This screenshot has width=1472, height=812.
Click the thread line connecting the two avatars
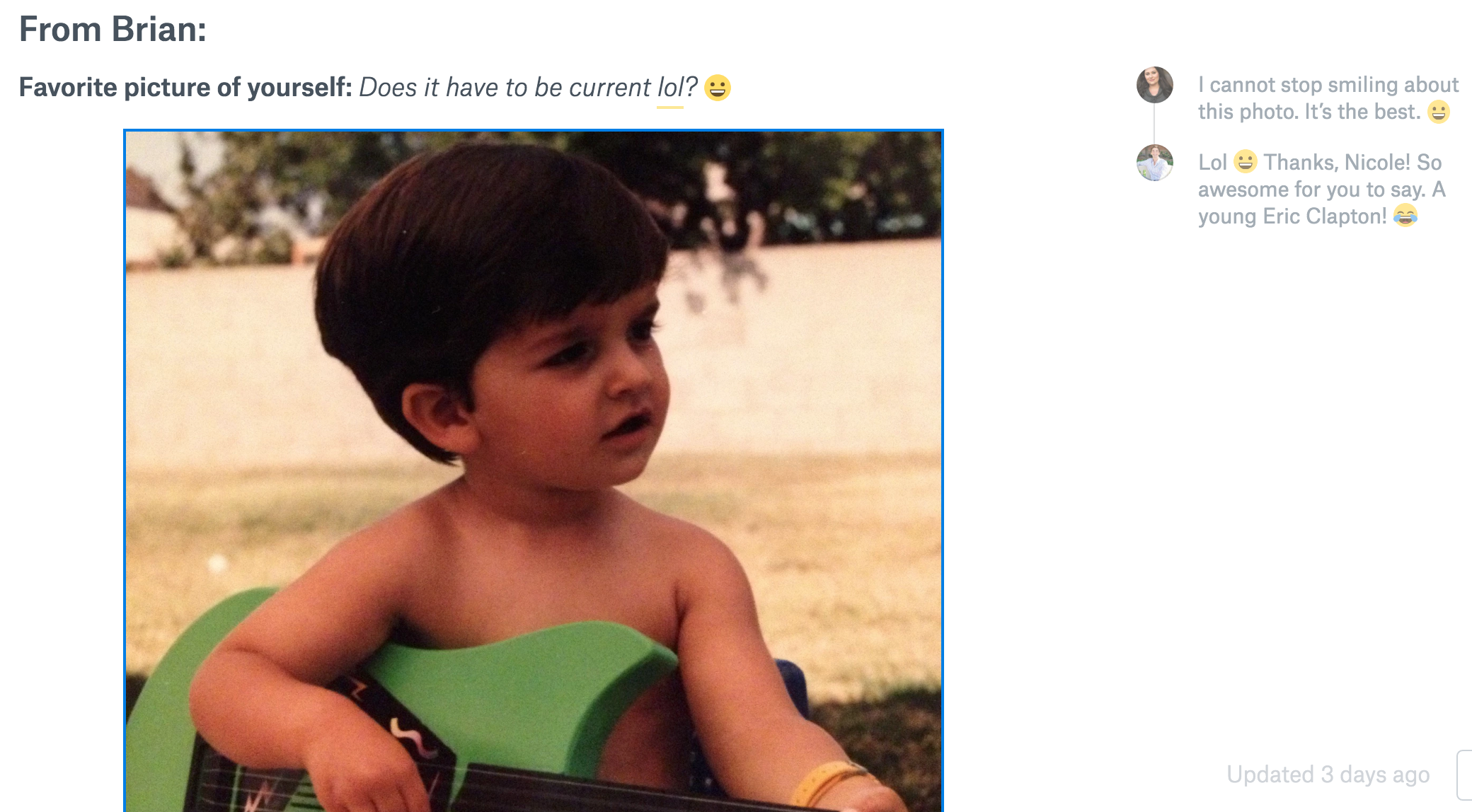[x=1154, y=124]
